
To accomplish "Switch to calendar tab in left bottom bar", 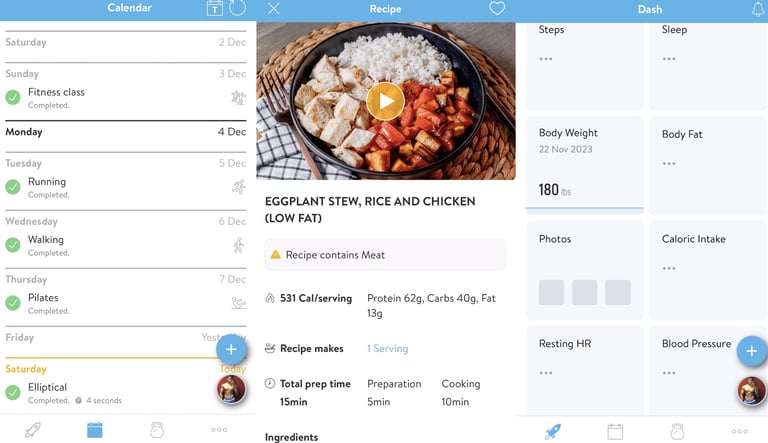I will (95, 430).
